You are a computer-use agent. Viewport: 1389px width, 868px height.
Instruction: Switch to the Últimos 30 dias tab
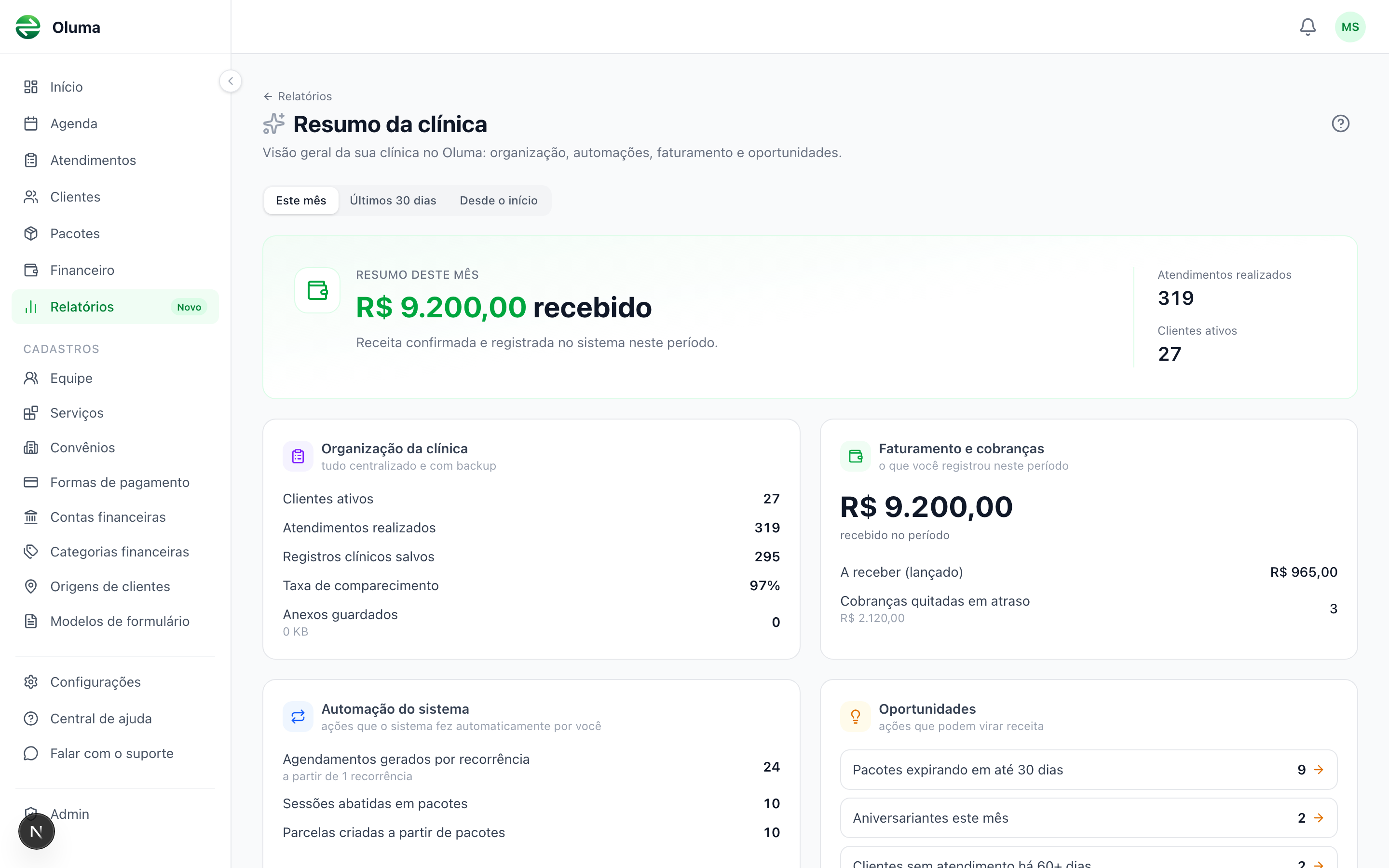(x=393, y=200)
